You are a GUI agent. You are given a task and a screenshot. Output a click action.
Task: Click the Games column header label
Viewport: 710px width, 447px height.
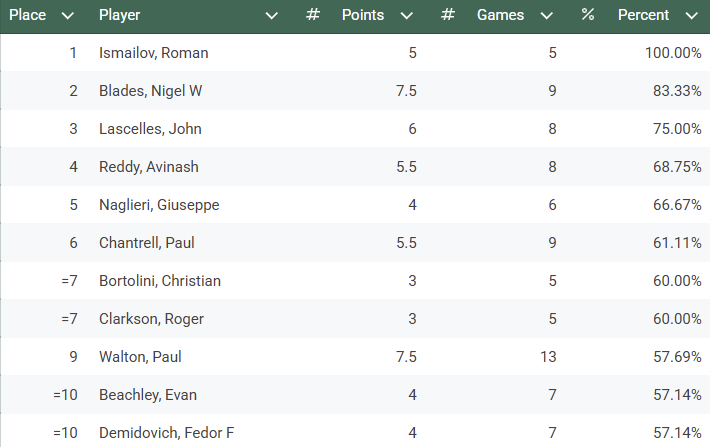pos(501,16)
